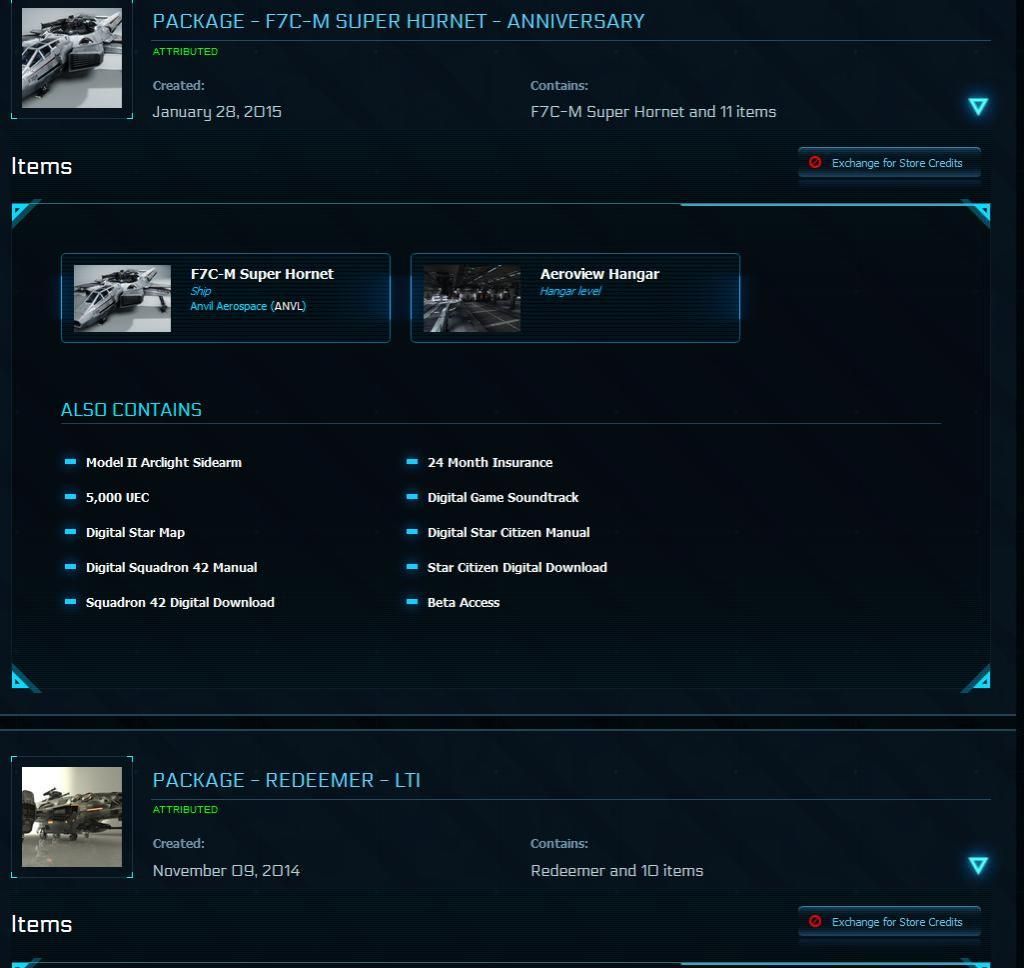The width and height of the screenshot is (1024, 968).
Task: Click the Anvil Aerospace manufacturer link
Action: pyautogui.click(x=228, y=306)
